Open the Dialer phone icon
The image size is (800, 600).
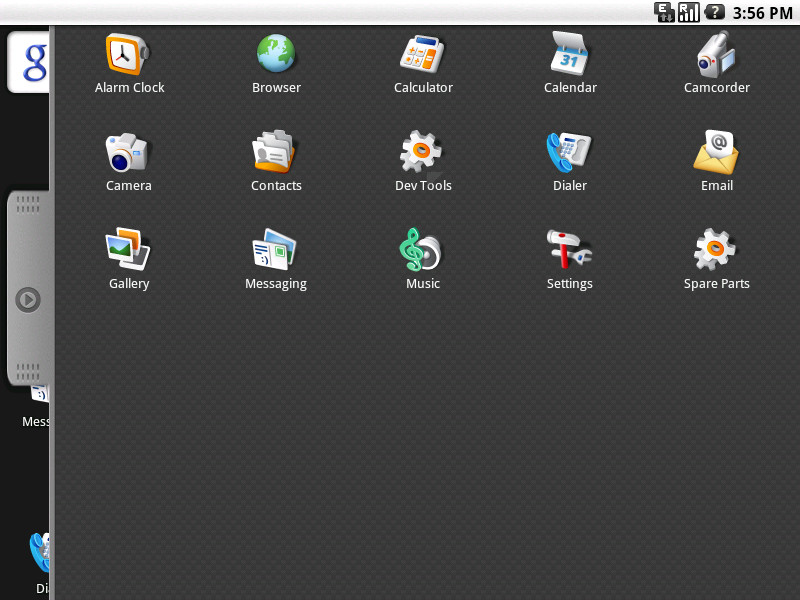tap(568, 152)
